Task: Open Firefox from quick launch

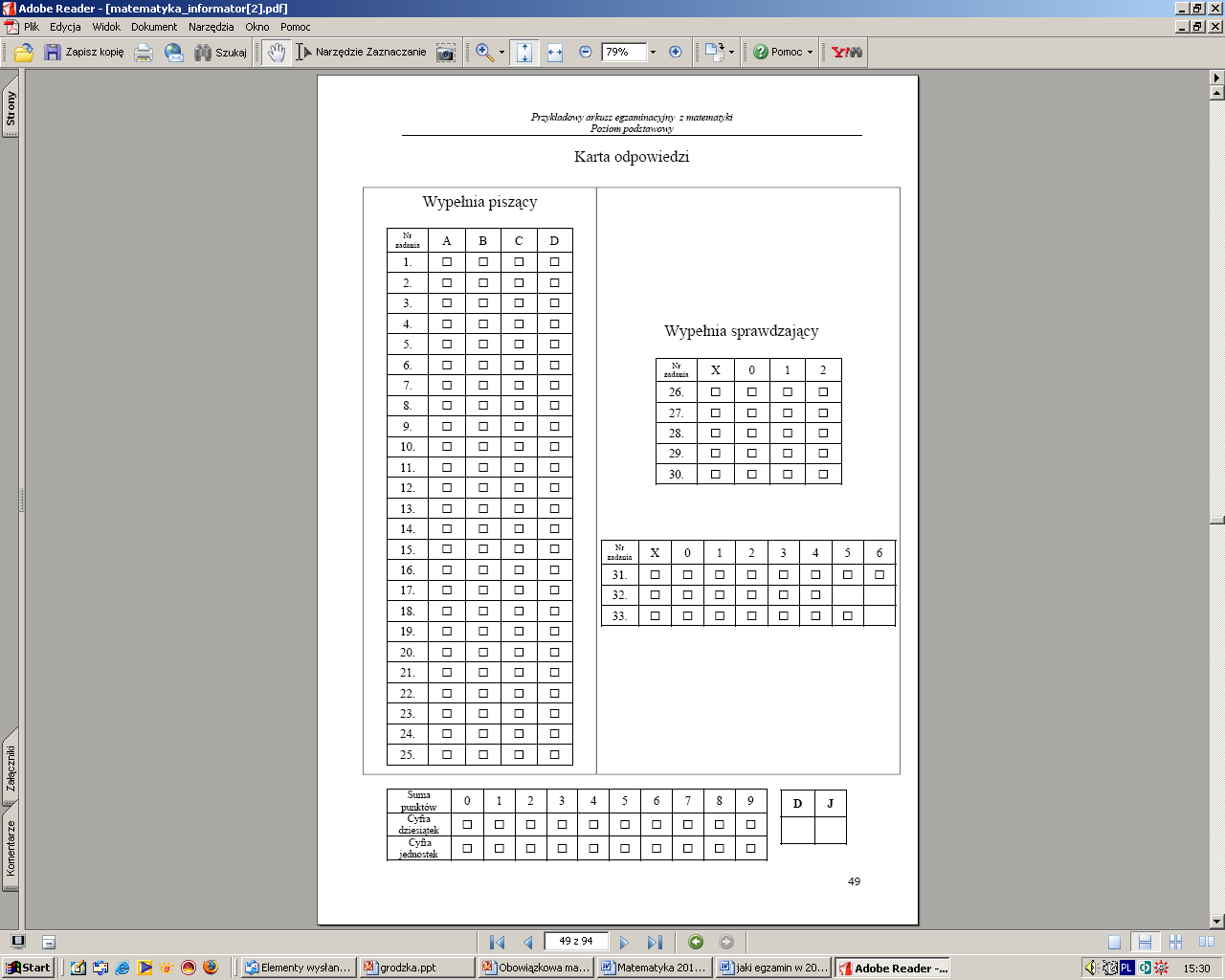Action: pos(211,968)
